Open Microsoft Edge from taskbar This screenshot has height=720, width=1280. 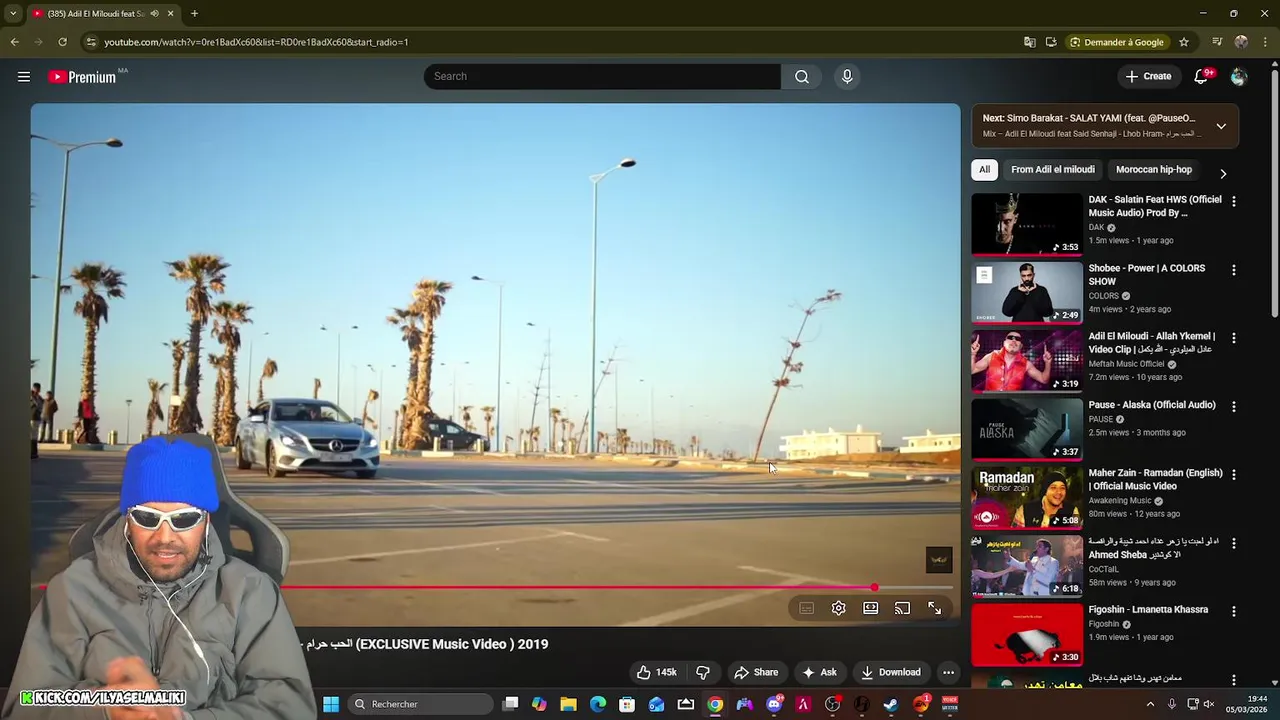coord(598,704)
